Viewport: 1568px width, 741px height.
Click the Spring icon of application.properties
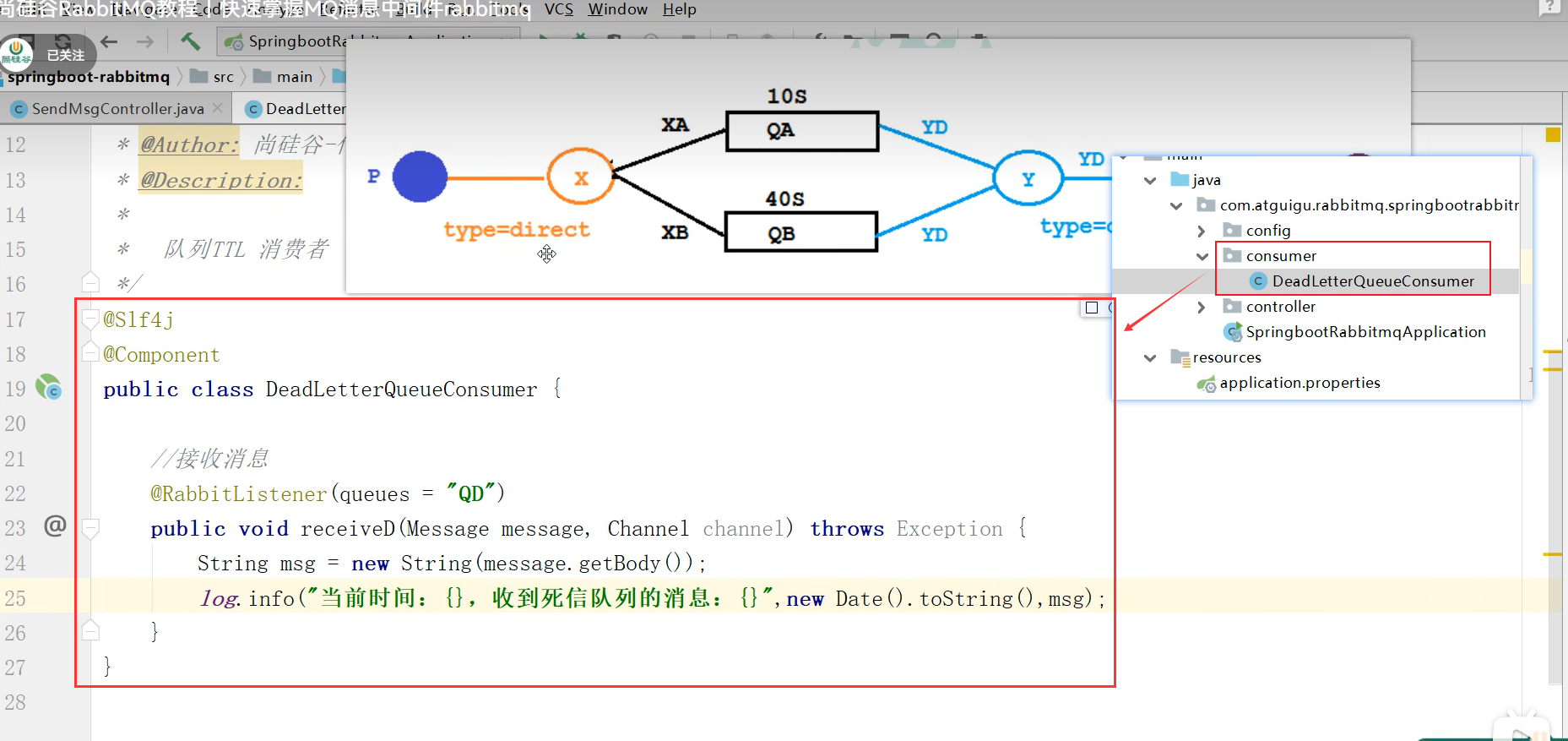pos(1207,384)
